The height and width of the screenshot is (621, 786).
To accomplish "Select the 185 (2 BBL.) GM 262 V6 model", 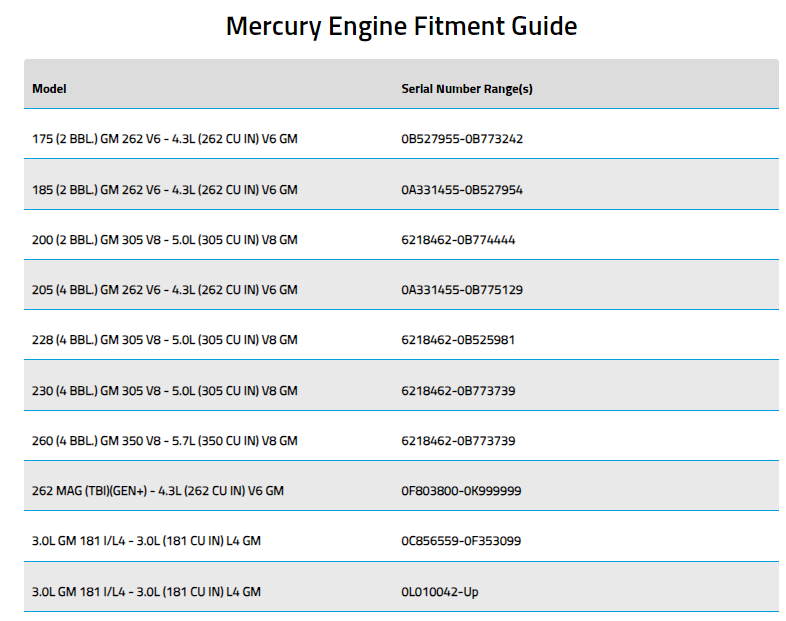I will click(164, 190).
